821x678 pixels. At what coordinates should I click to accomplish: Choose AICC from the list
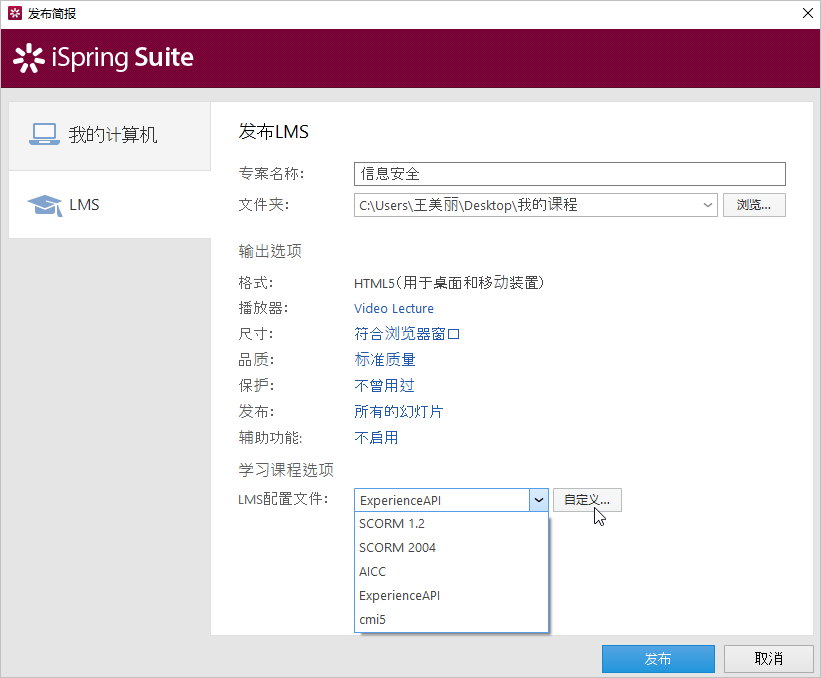(451, 572)
